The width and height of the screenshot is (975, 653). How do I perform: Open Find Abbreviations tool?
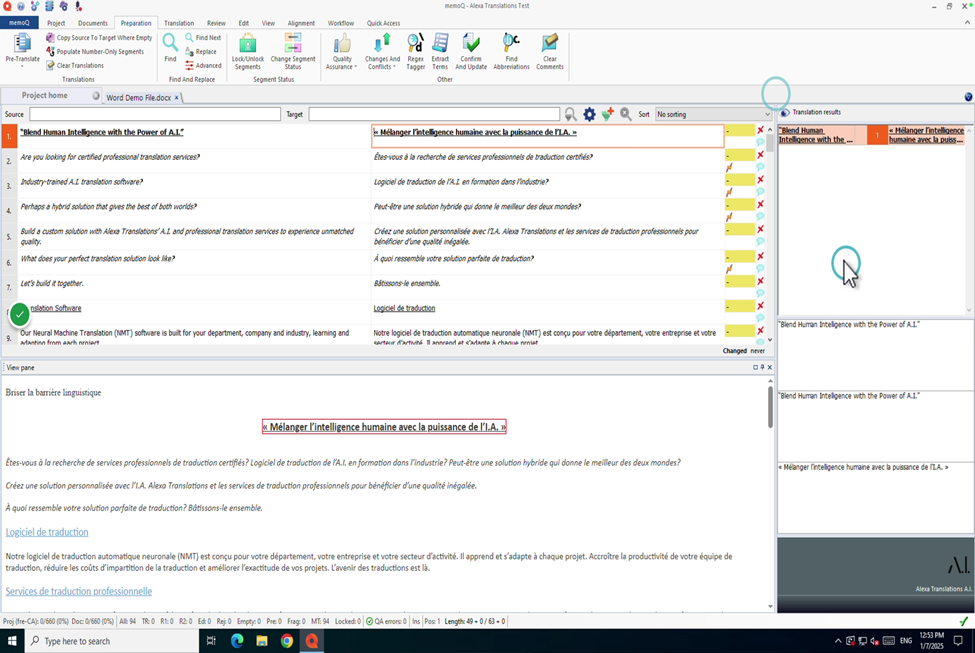[x=511, y=52]
